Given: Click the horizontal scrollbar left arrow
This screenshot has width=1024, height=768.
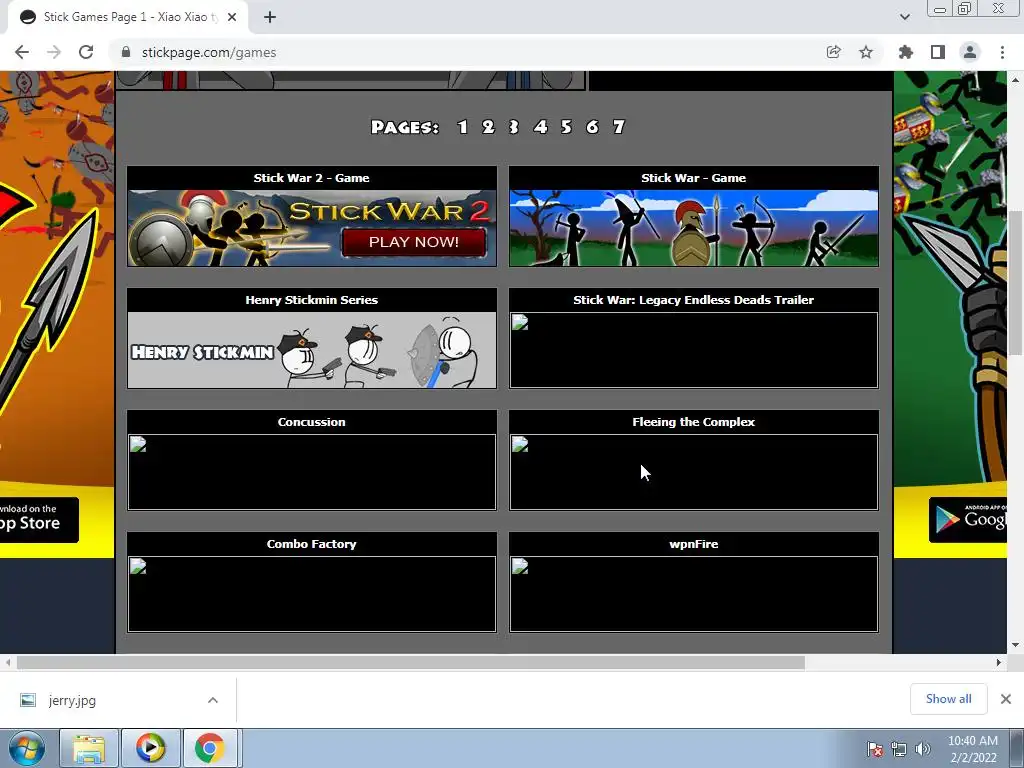Looking at the screenshot, I should (x=7, y=662).
